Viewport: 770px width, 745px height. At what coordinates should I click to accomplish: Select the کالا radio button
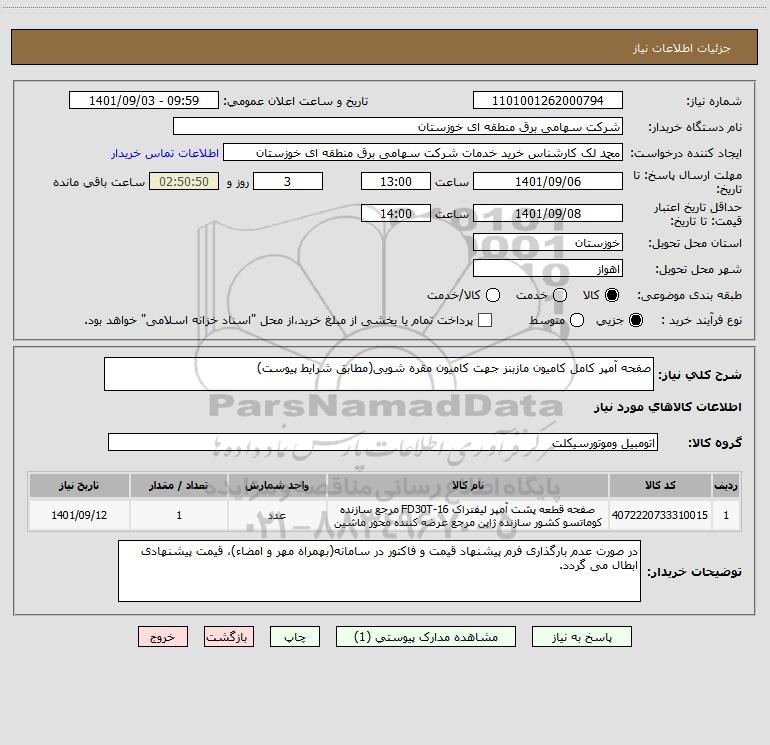(x=611, y=295)
